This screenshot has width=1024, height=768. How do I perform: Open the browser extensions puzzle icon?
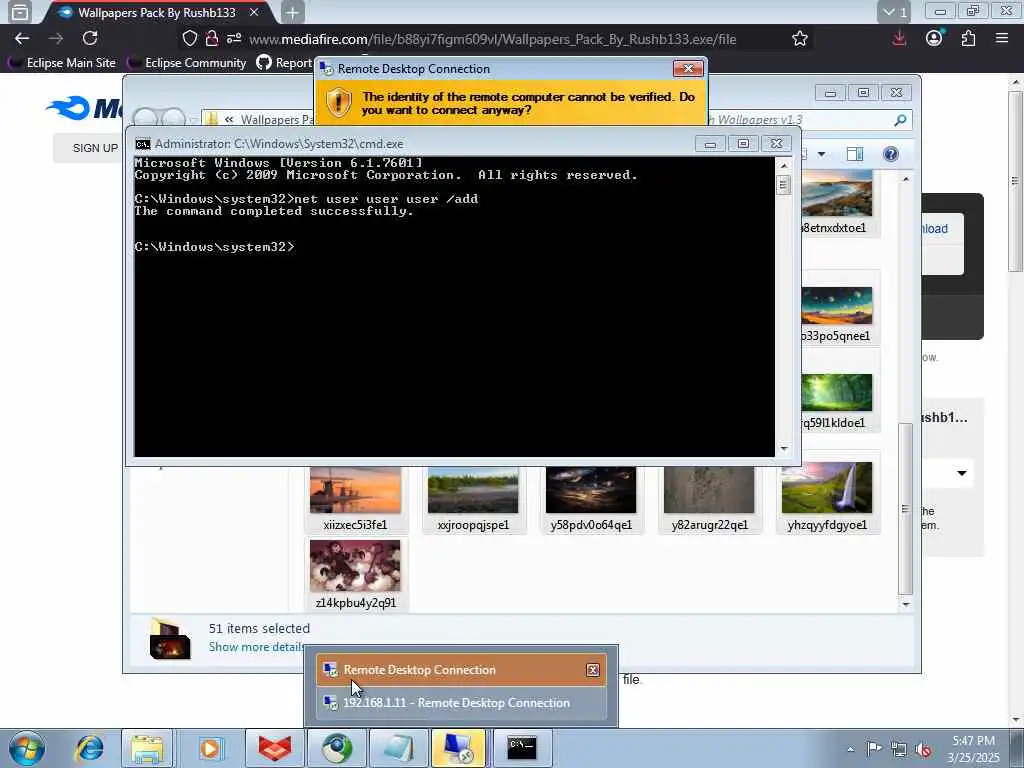968,39
